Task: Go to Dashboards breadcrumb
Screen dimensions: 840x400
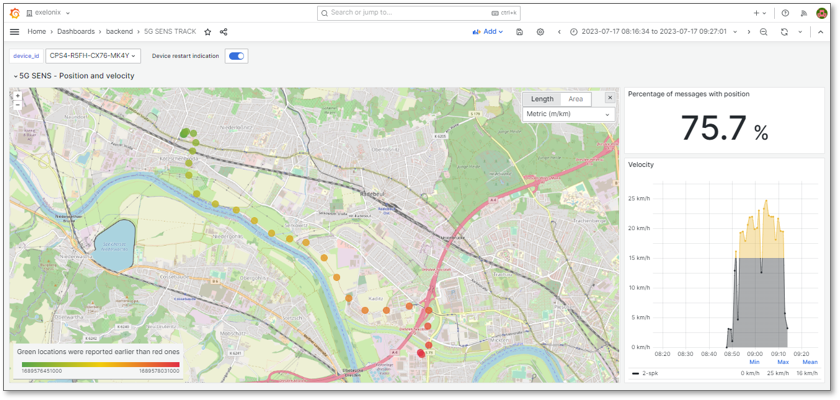Action: (76, 32)
